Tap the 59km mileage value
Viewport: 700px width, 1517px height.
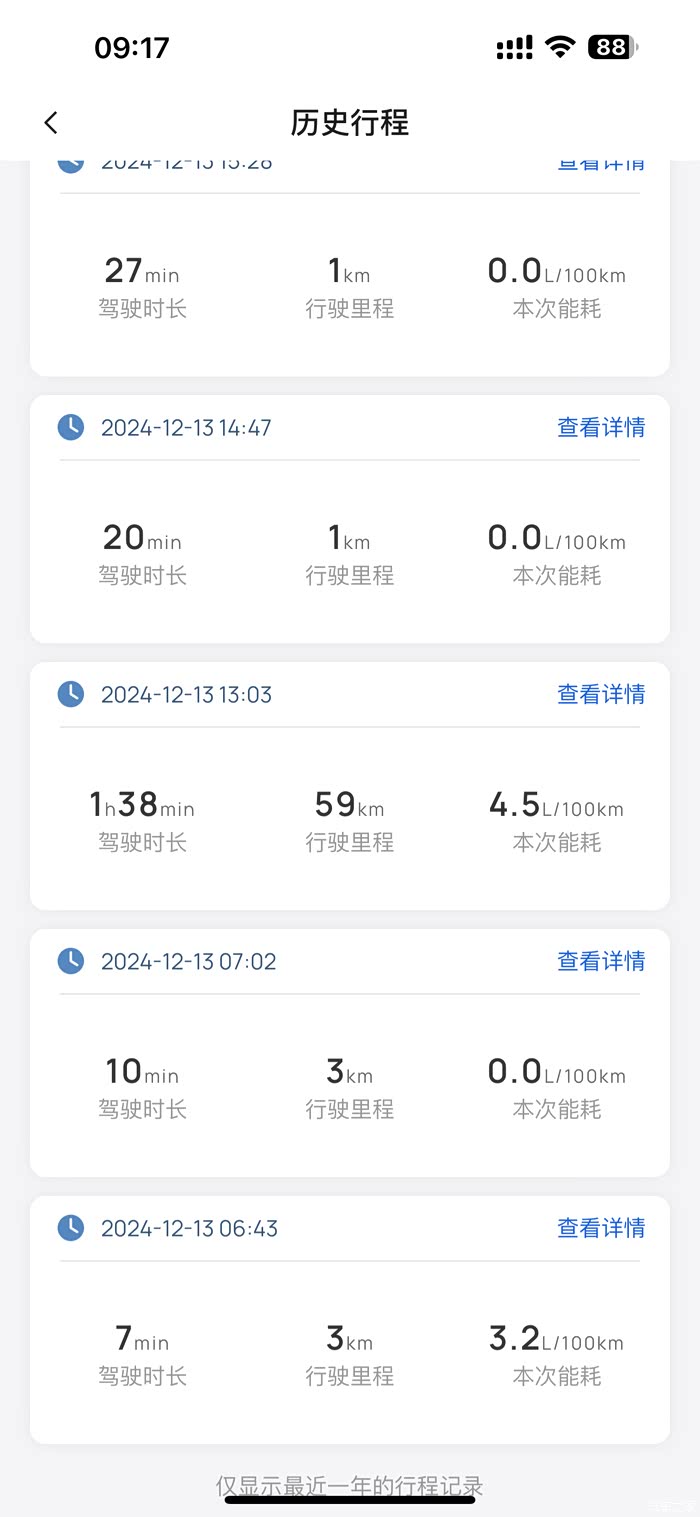coord(349,805)
